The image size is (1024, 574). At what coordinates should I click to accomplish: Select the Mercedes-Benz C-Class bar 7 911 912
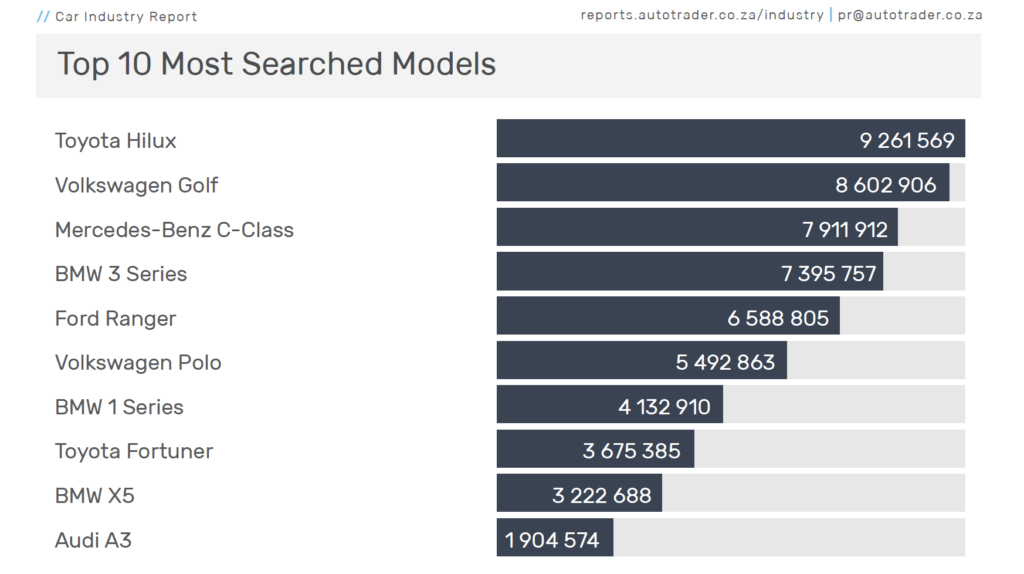(697, 227)
